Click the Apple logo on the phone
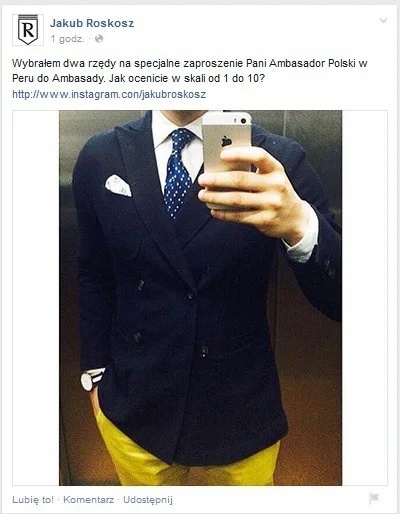Viewport: 400px width, 514px height. [x=226, y=142]
